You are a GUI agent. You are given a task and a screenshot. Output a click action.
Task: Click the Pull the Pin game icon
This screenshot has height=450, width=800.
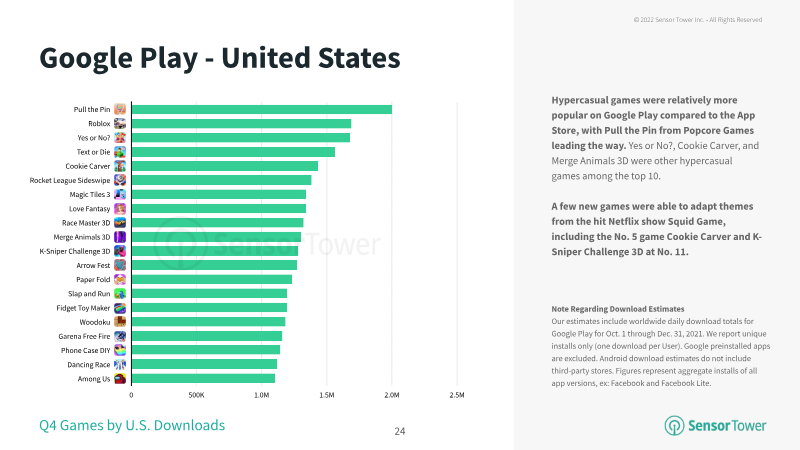pyautogui.click(x=120, y=109)
